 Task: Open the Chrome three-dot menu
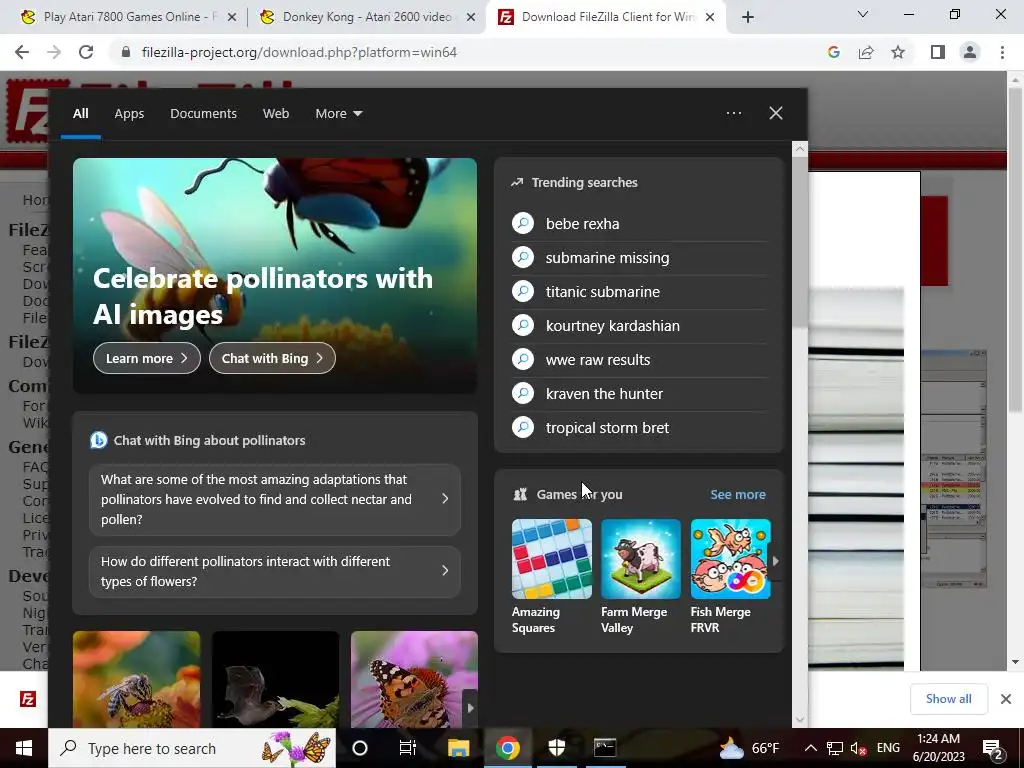[1002, 52]
